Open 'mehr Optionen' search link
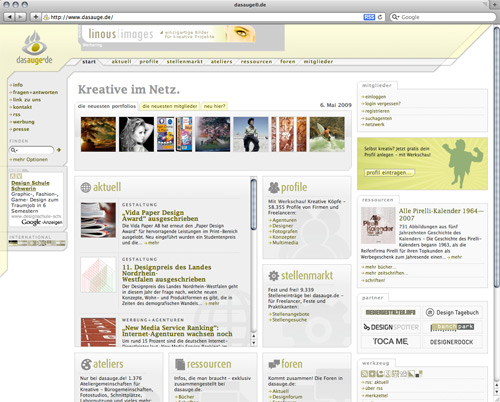The width and height of the screenshot is (500, 402). (30, 160)
